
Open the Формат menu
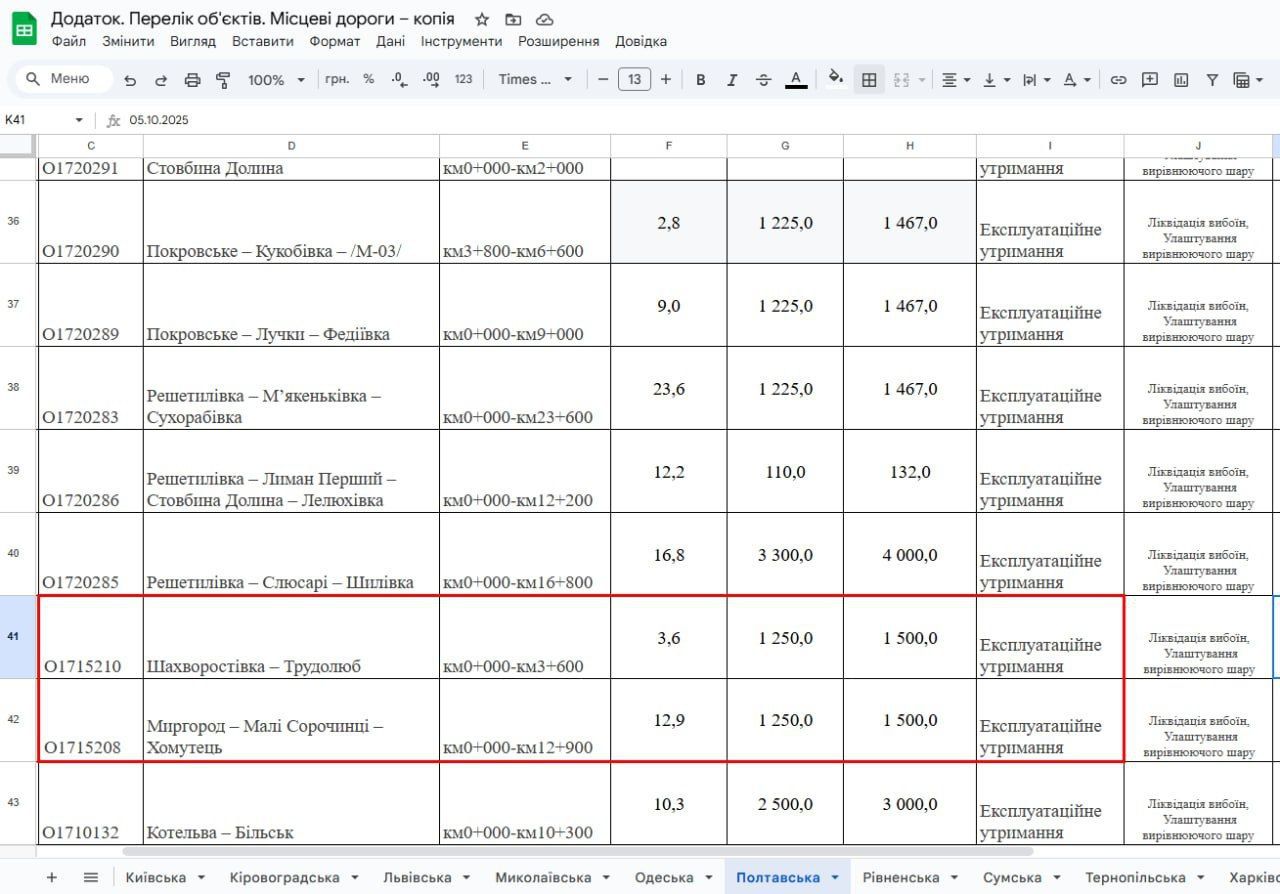point(334,41)
